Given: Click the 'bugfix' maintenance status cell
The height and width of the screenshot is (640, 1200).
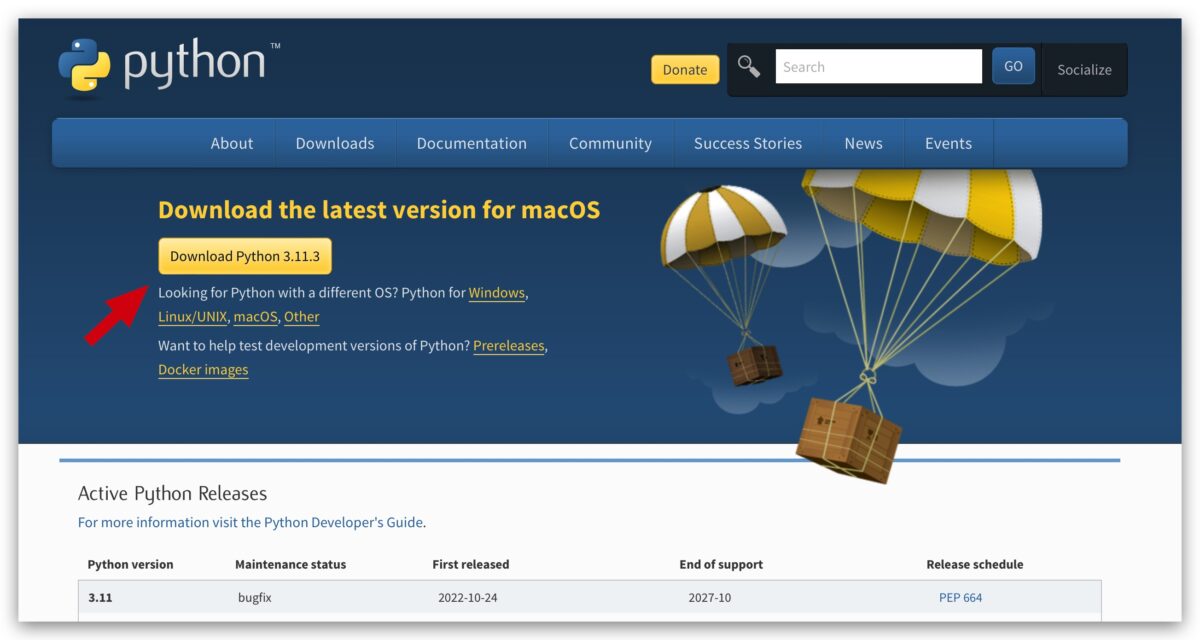Looking at the screenshot, I should (255, 597).
